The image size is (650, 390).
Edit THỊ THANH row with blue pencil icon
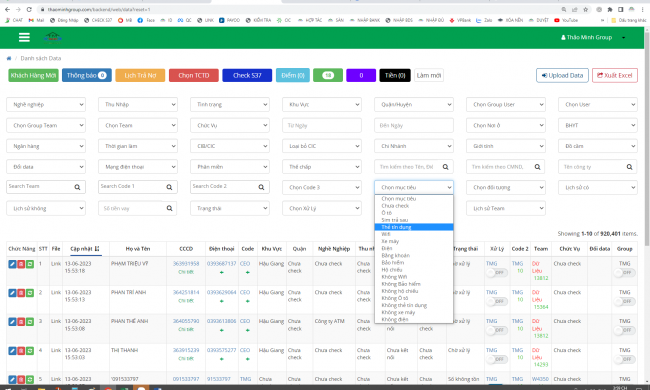point(12,351)
